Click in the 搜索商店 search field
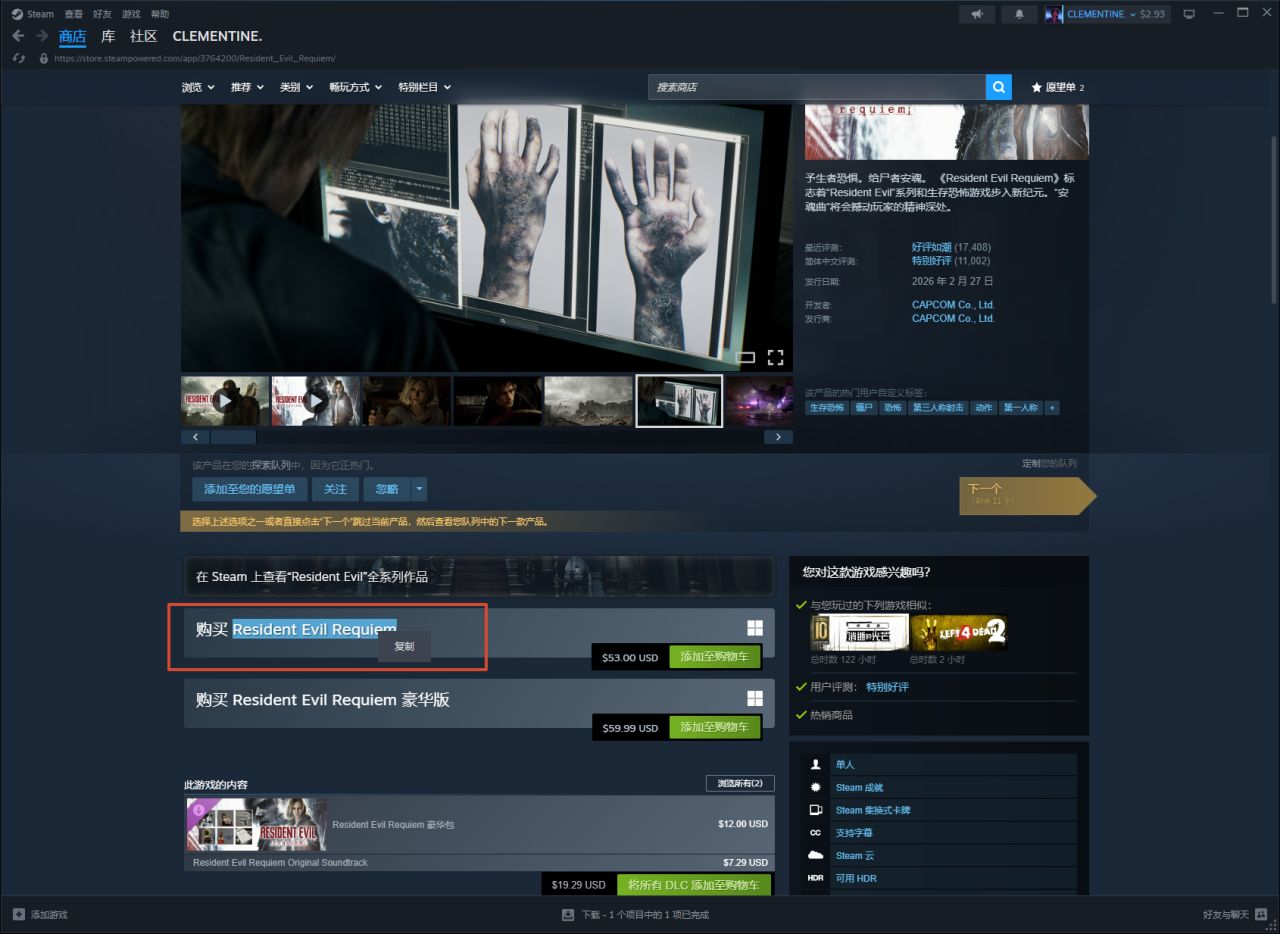This screenshot has width=1280, height=934. click(816, 87)
